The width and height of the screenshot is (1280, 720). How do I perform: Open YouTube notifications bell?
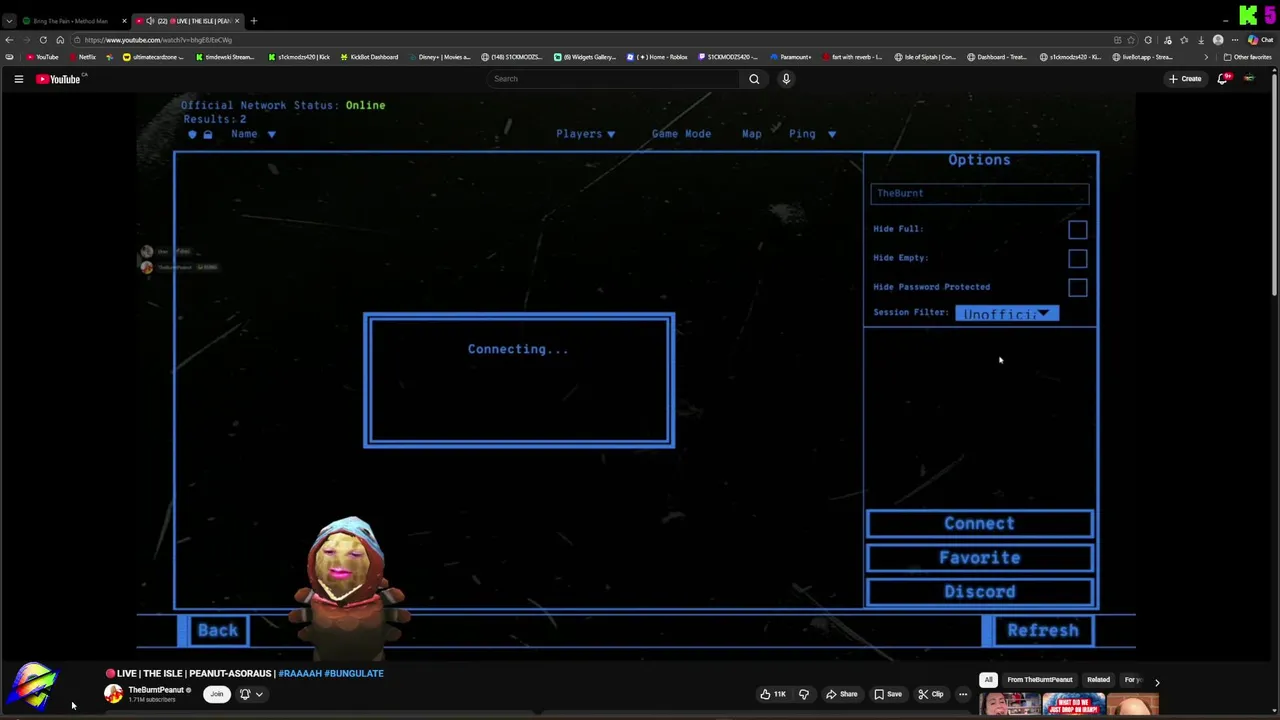(1222, 79)
